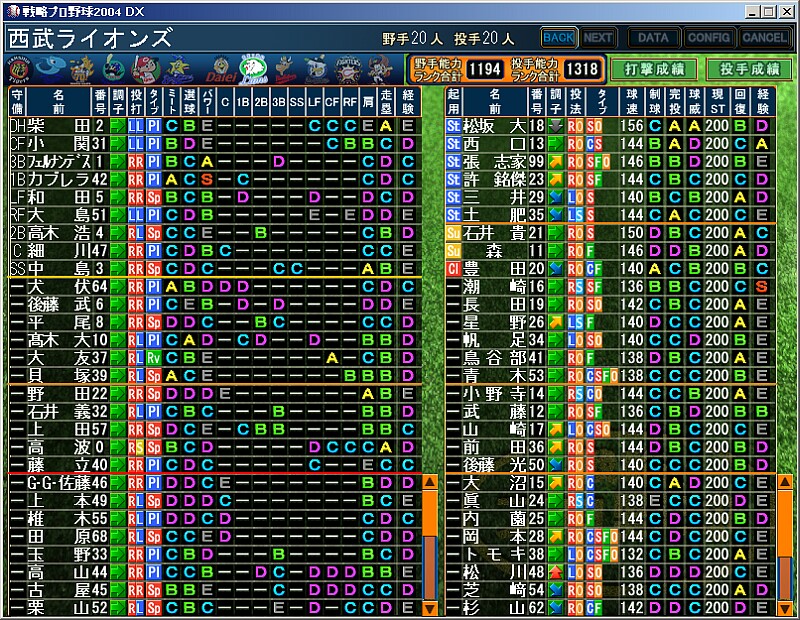Open 打撃成績 batting statistics

click(x=654, y=69)
